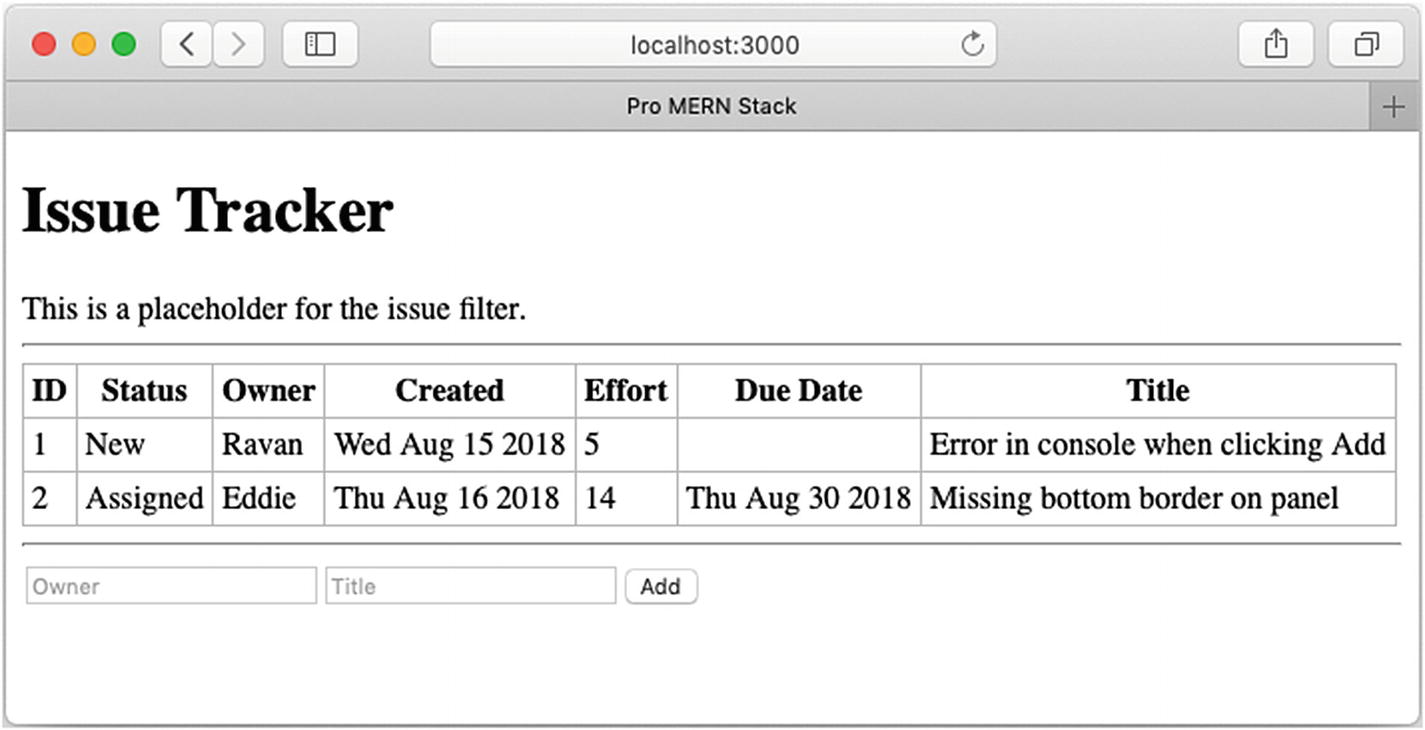Screen dimensions: 1425x730
Task: Open a new tab with plus button
Action: (x=1393, y=107)
